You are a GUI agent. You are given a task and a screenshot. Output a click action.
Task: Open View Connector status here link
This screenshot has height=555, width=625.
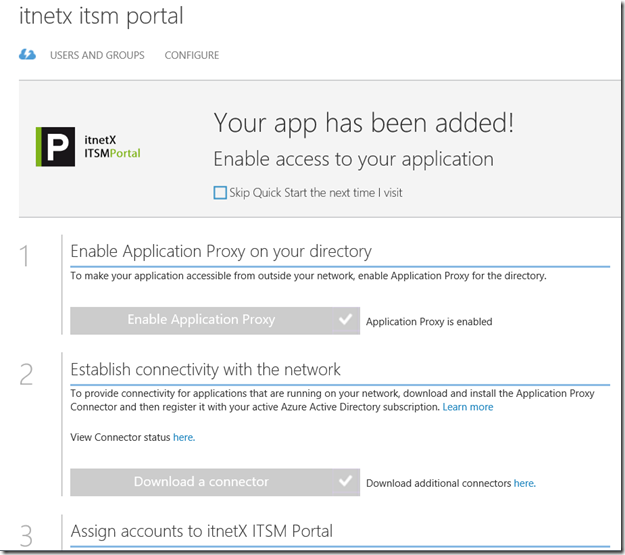pos(184,437)
